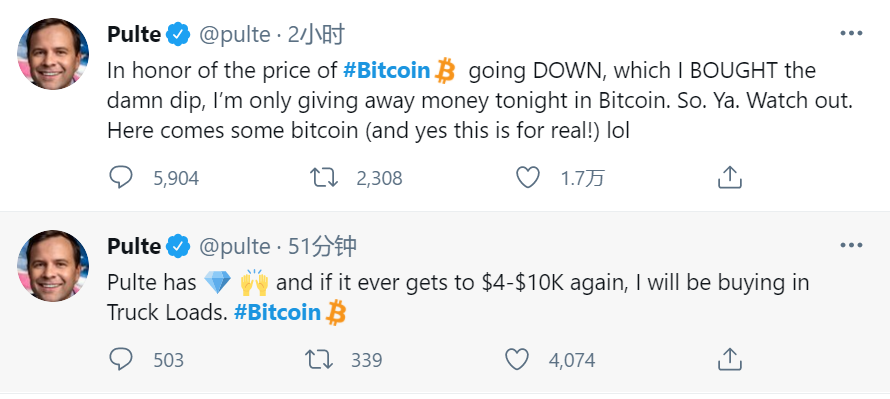Retweet the tweet with 339 retweets

[x=319, y=359]
